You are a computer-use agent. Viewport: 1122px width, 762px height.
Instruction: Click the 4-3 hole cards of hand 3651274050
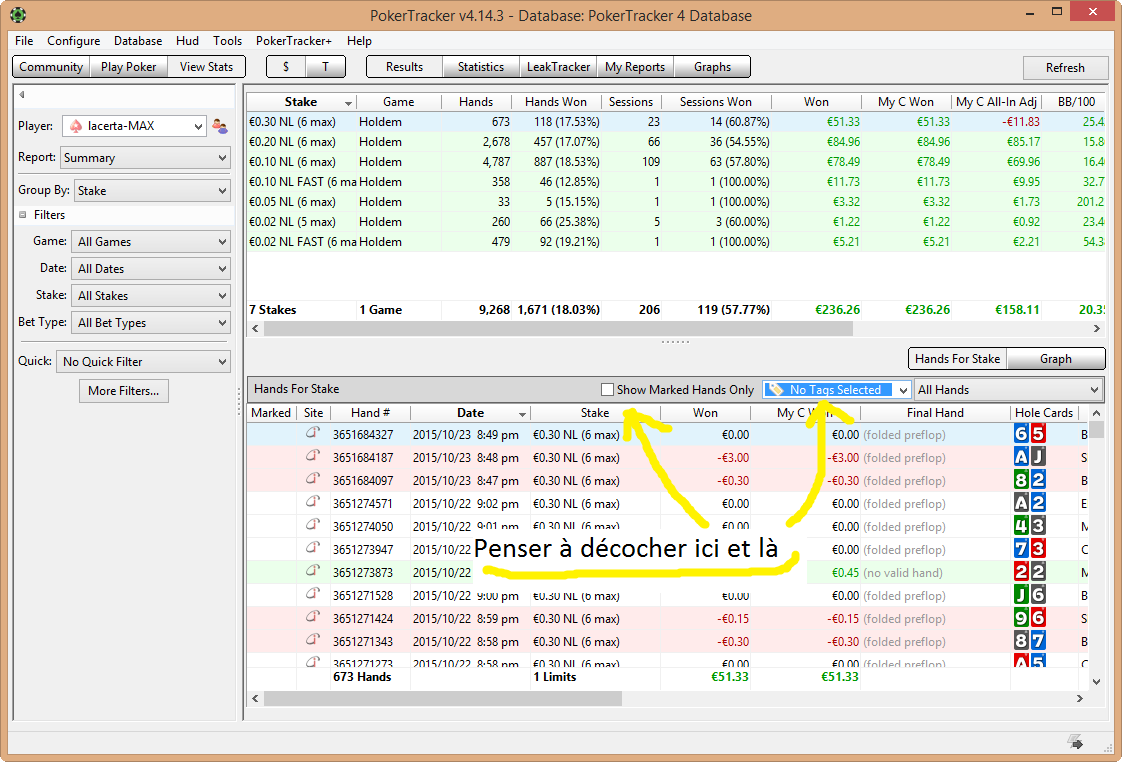[x=1030, y=526]
